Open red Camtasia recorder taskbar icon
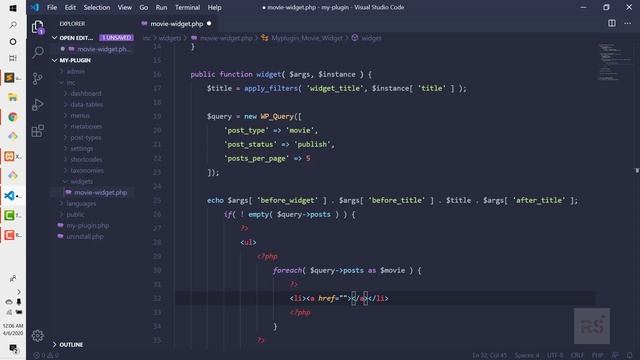Viewport: 640px width, 360px height. click(x=10, y=235)
